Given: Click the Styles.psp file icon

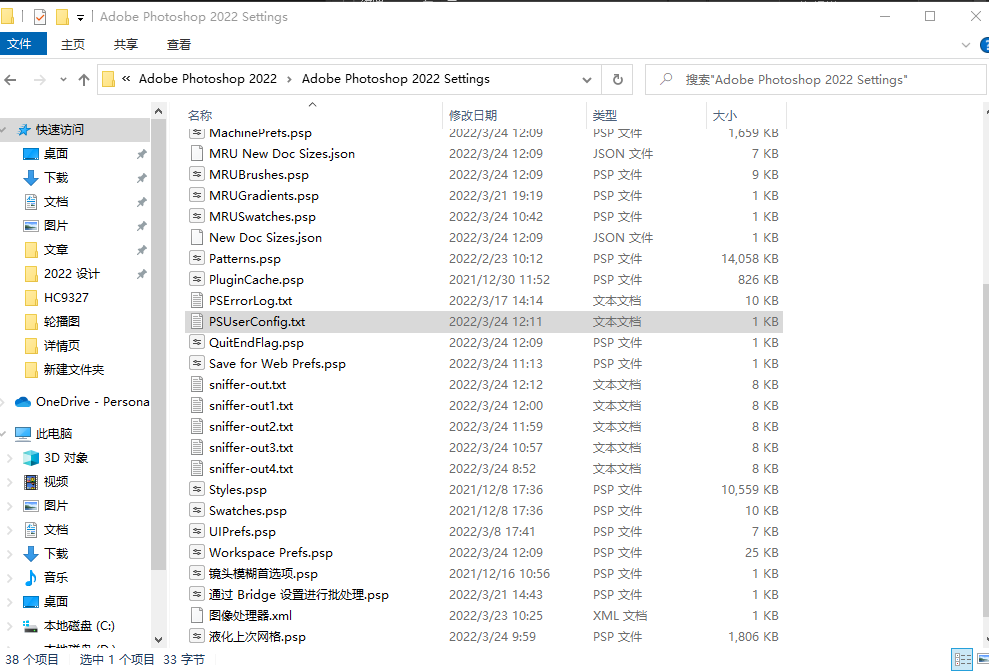Looking at the screenshot, I should (197, 489).
